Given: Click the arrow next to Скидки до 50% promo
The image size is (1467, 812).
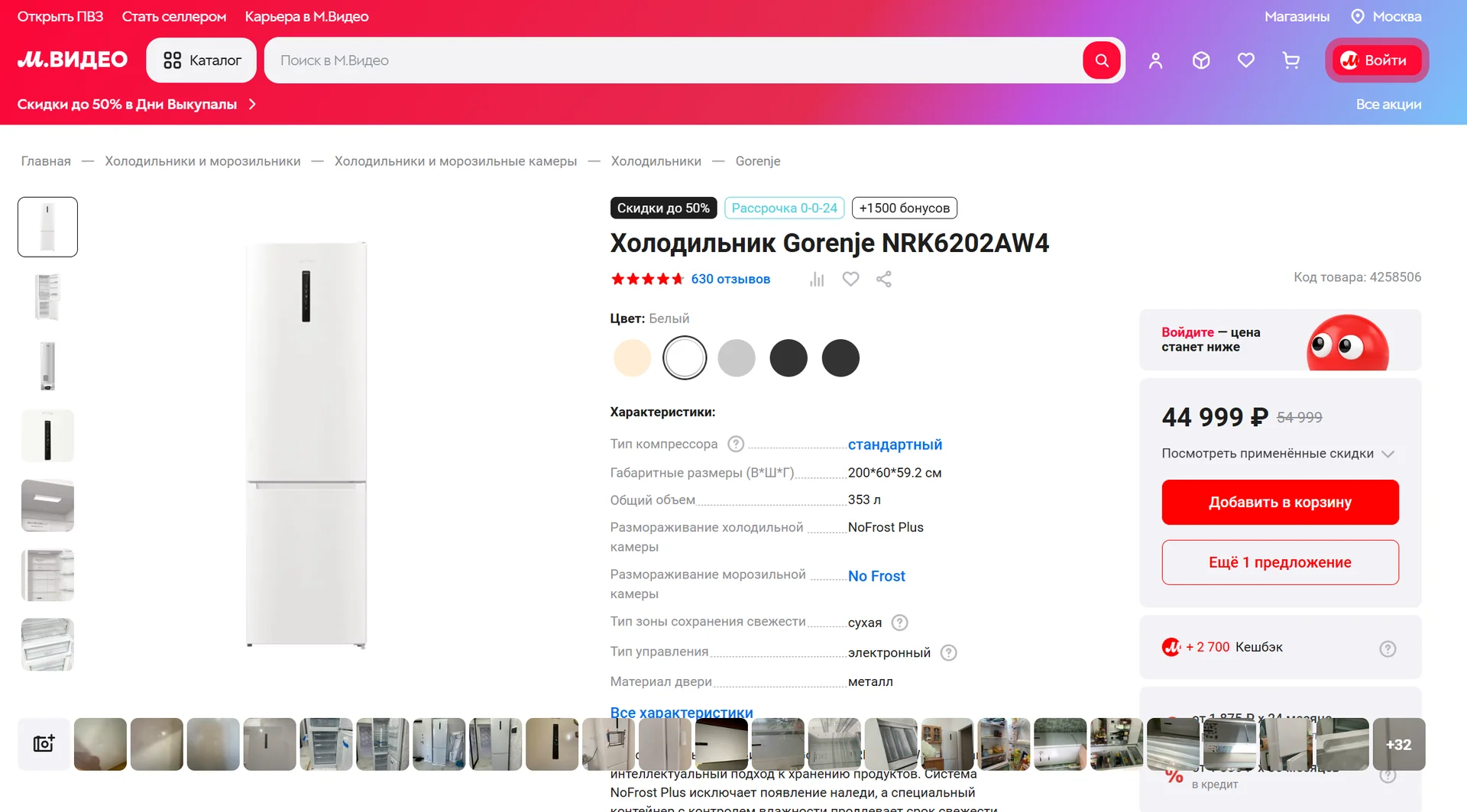Looking at the screenshot, I should coord(252,104).
